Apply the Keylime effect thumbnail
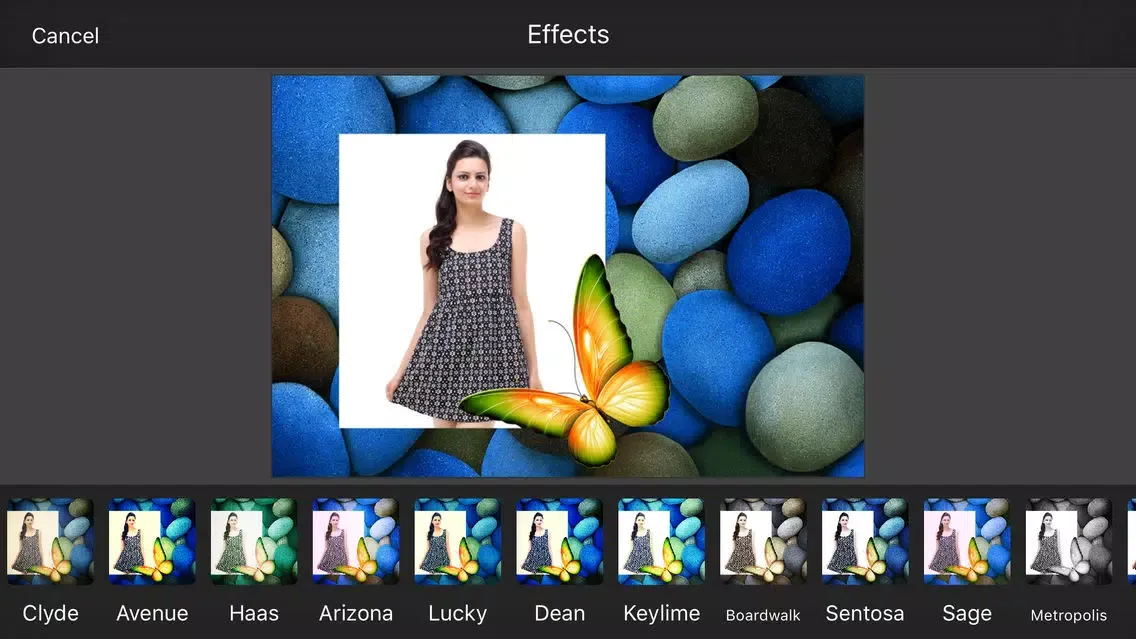Image resolution: width=1136 pixels, height=639 pixels. 661,541
